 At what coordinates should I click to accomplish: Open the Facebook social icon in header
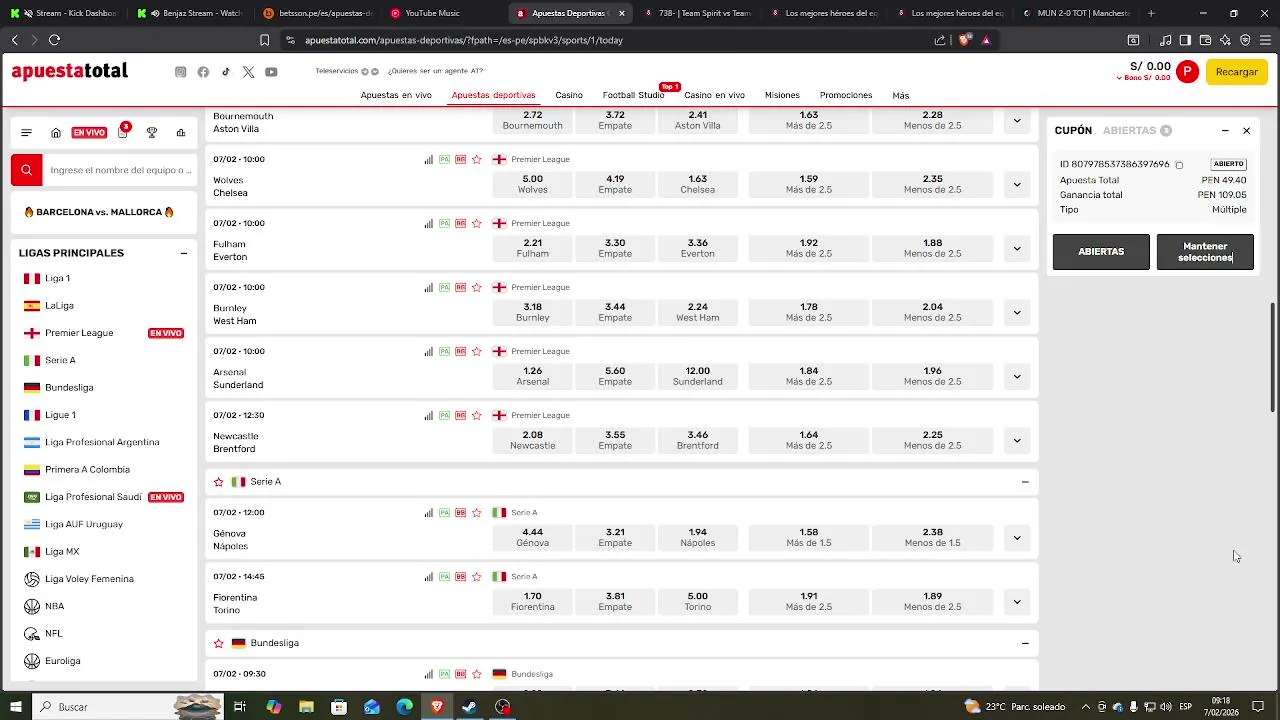203,72
